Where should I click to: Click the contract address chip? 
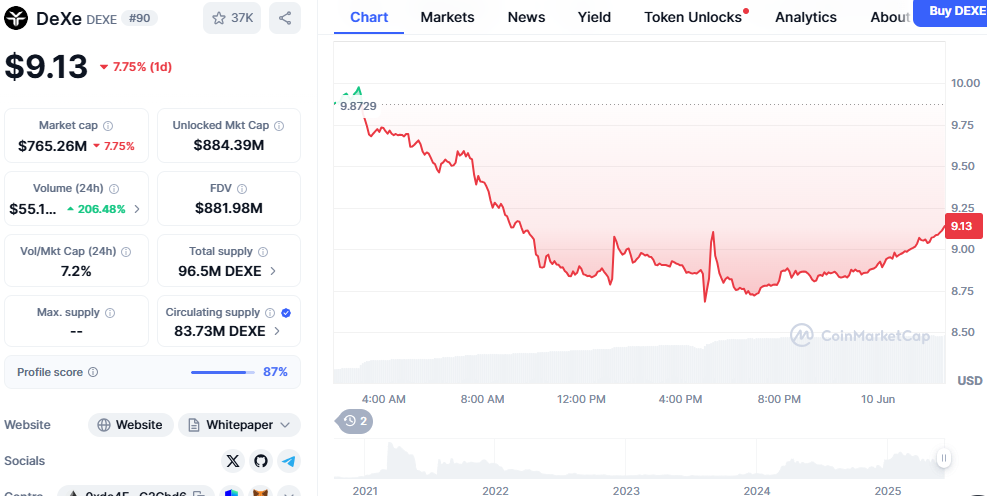click(135, 492)
